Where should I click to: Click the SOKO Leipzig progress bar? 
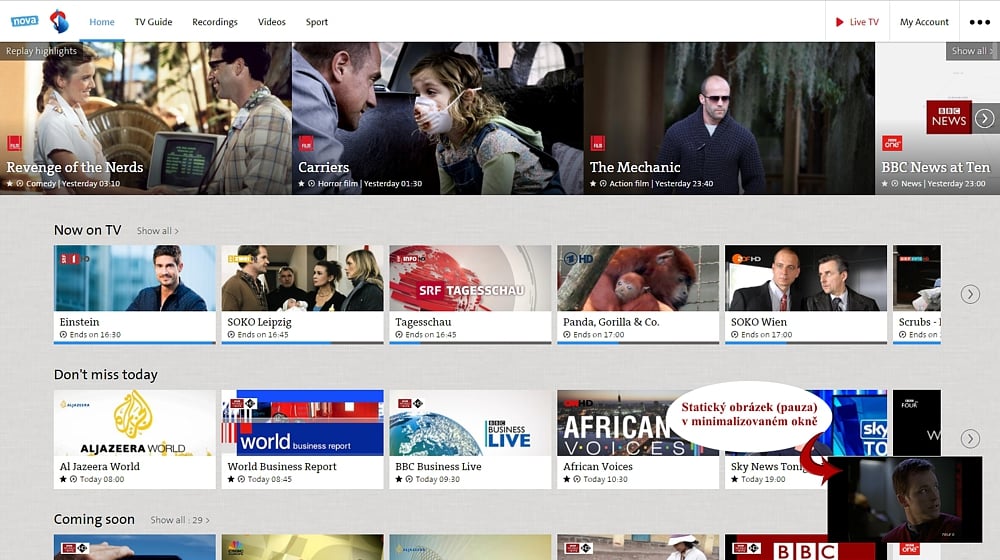point(302,343)
